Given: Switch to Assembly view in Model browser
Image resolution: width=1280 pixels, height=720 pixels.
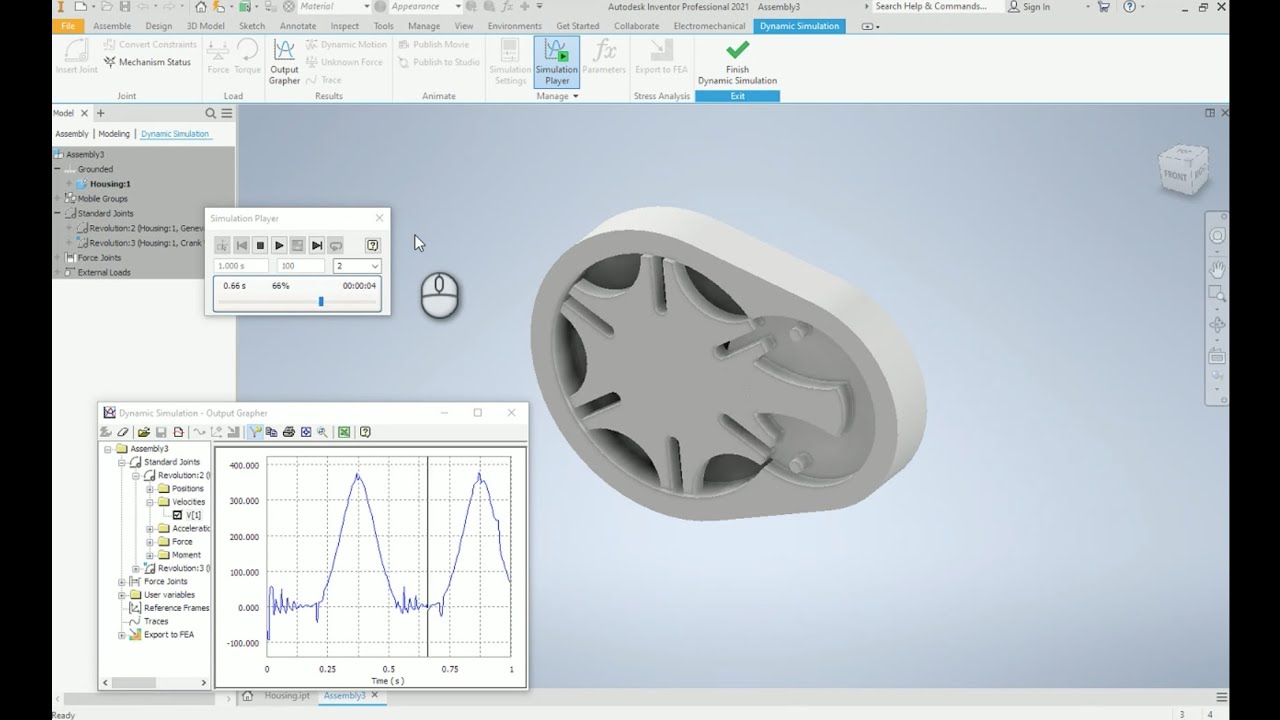Looking at the screenshot, I should tap(72, 134).
